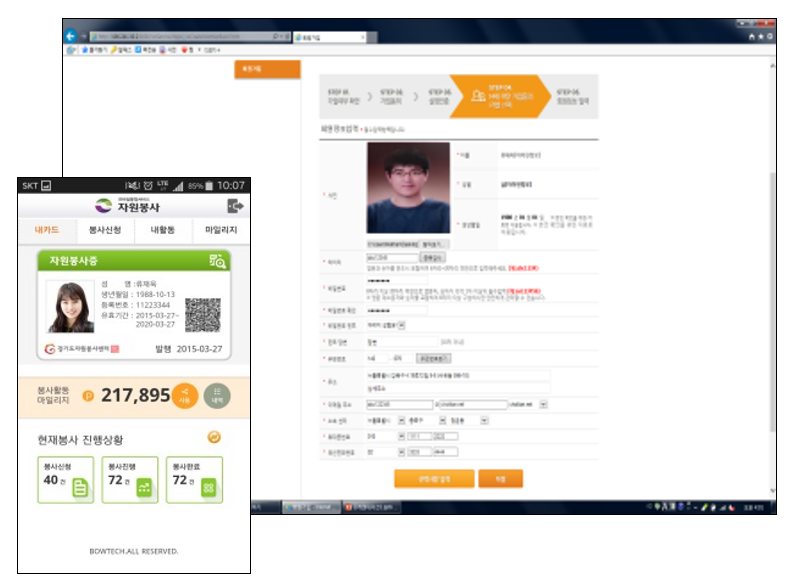The width and height of the screenshot is (792, 588).
Task: Click the browser back arrow button
Action: coord(71,36)
